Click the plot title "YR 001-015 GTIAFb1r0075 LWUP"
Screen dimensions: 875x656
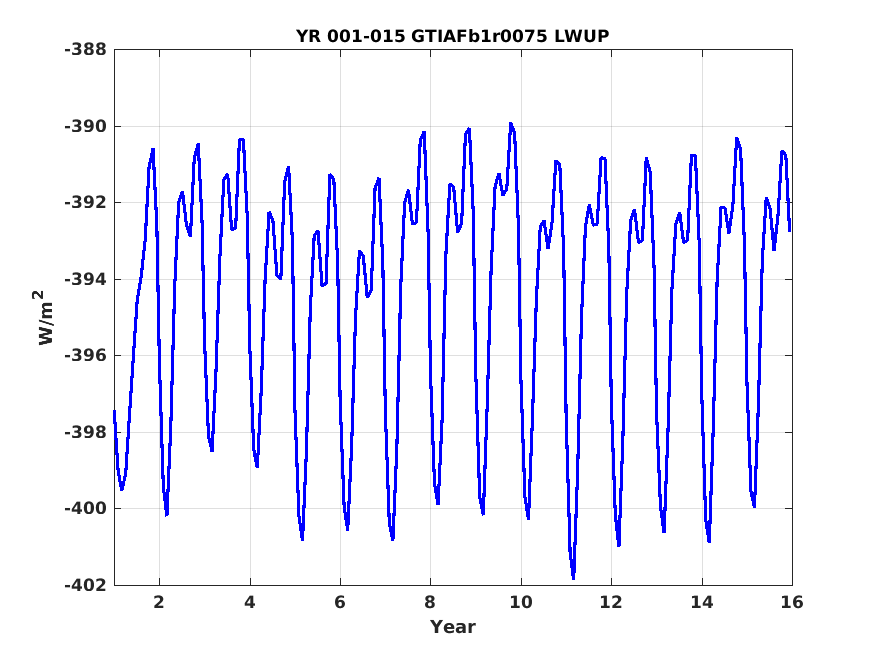coord(453,36)
